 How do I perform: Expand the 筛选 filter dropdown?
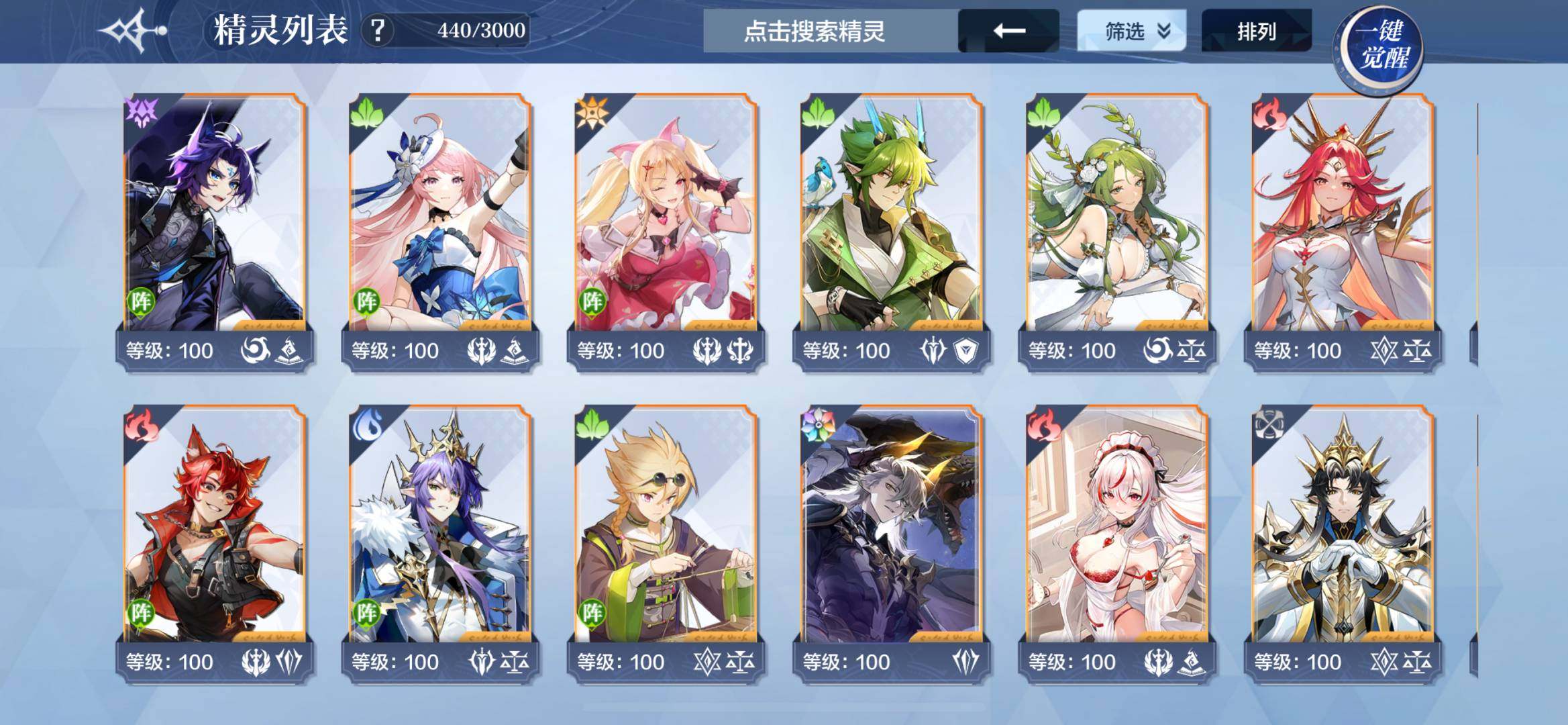[x=1131, y=31]
